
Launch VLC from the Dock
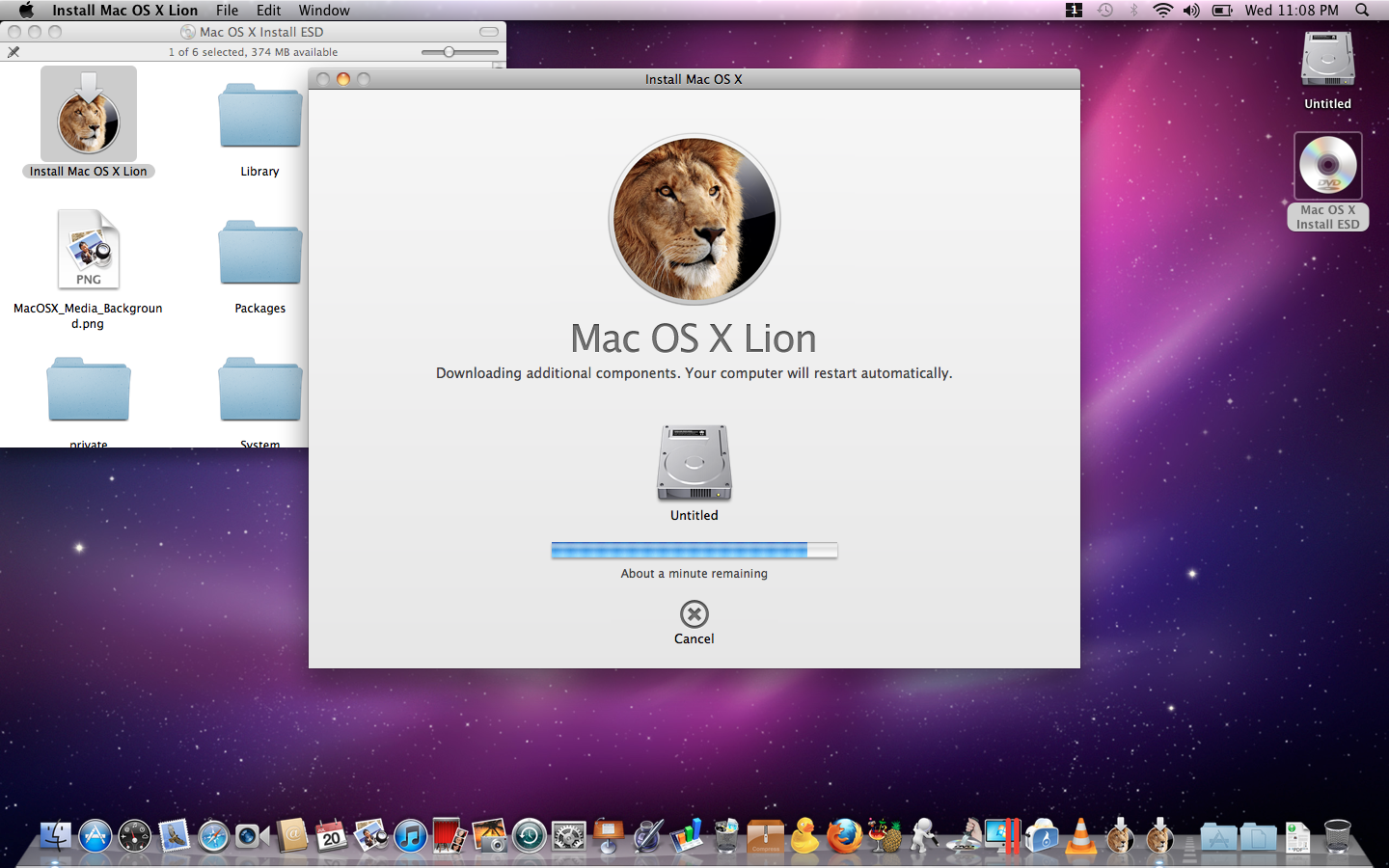click(1081, 835)
